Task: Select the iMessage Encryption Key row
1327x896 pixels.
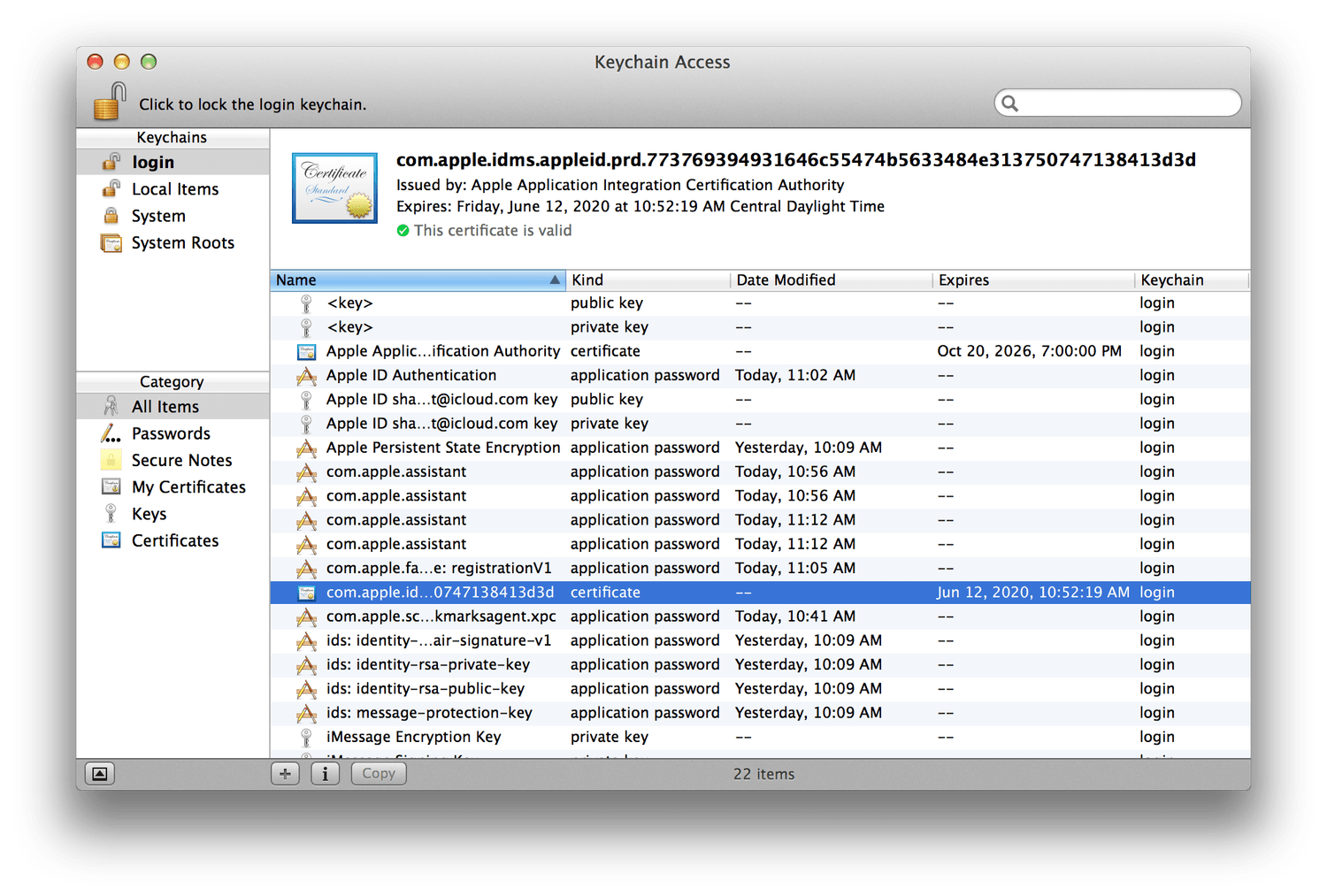Action: click(x=413, y=737)
